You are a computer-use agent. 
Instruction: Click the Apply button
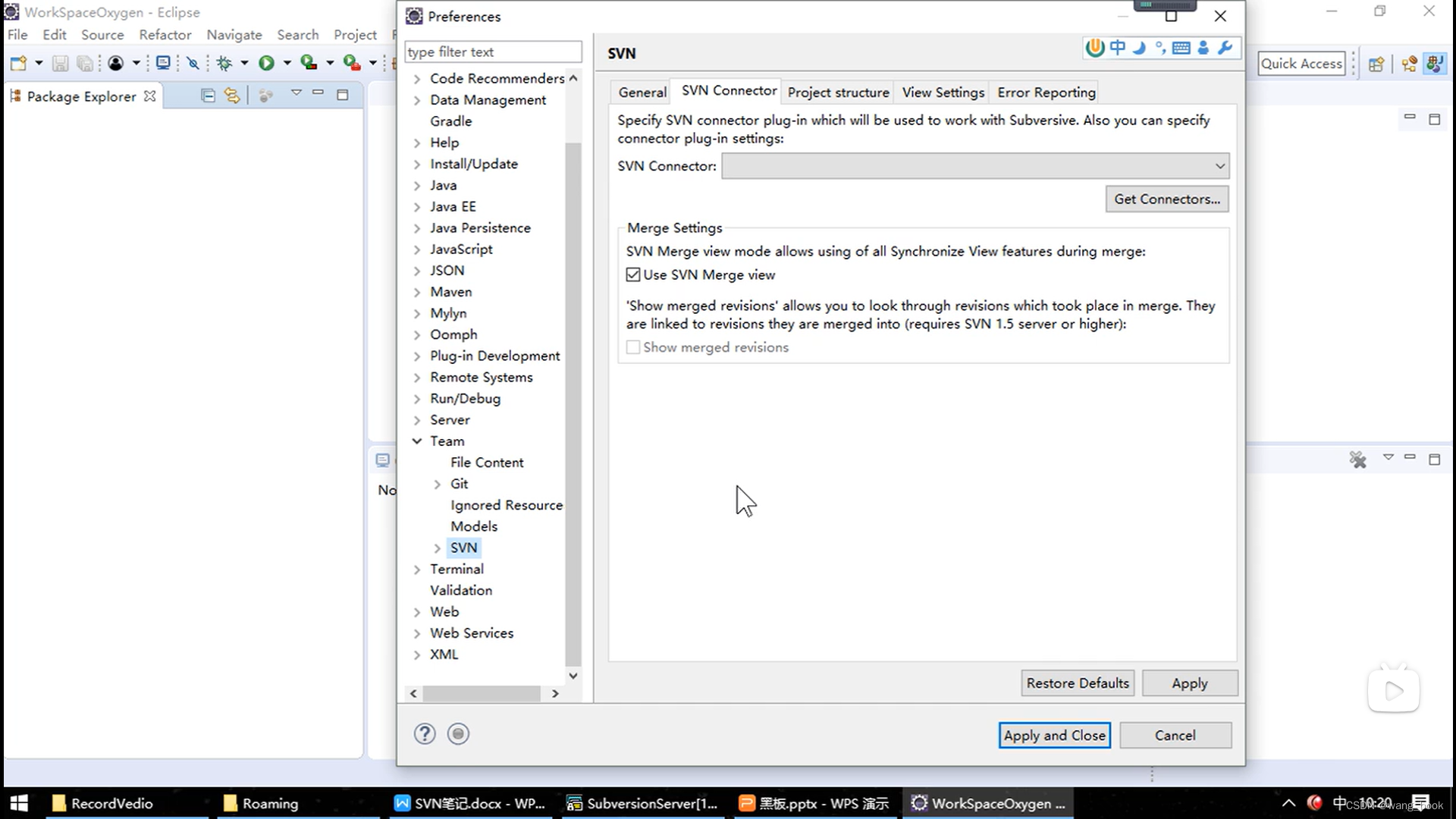click(x=1190, y=683)
